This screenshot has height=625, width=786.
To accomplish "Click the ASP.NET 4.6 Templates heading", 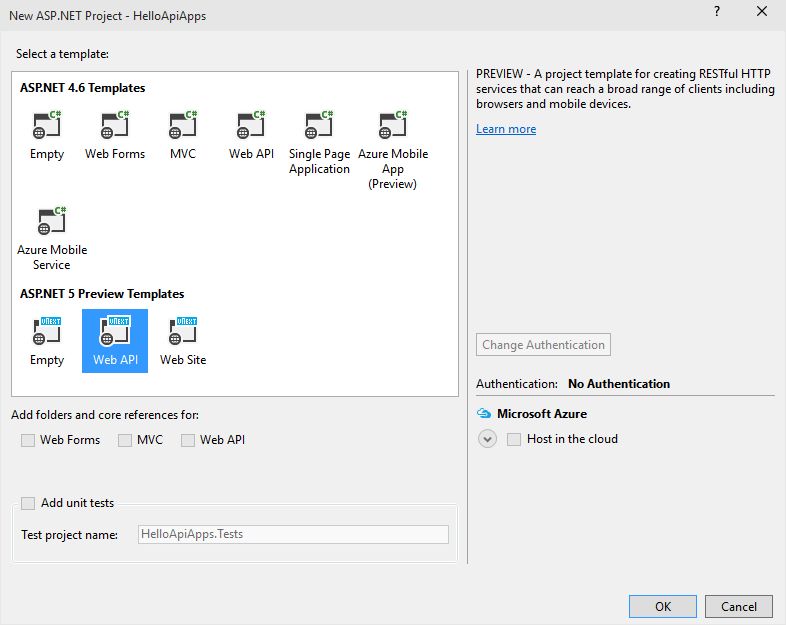I will (x=83, y=88).
